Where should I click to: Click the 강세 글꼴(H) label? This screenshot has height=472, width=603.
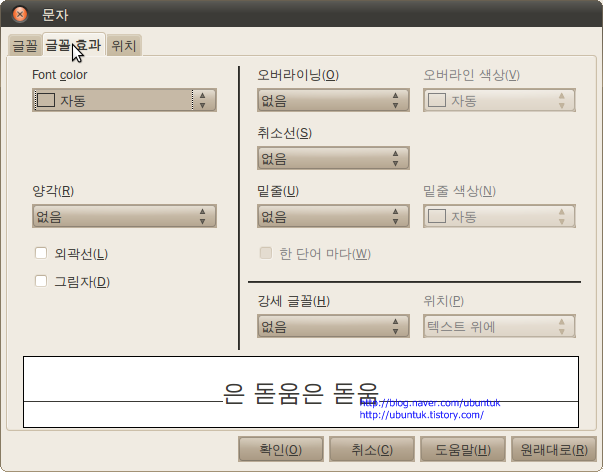[x=293, y=301]
